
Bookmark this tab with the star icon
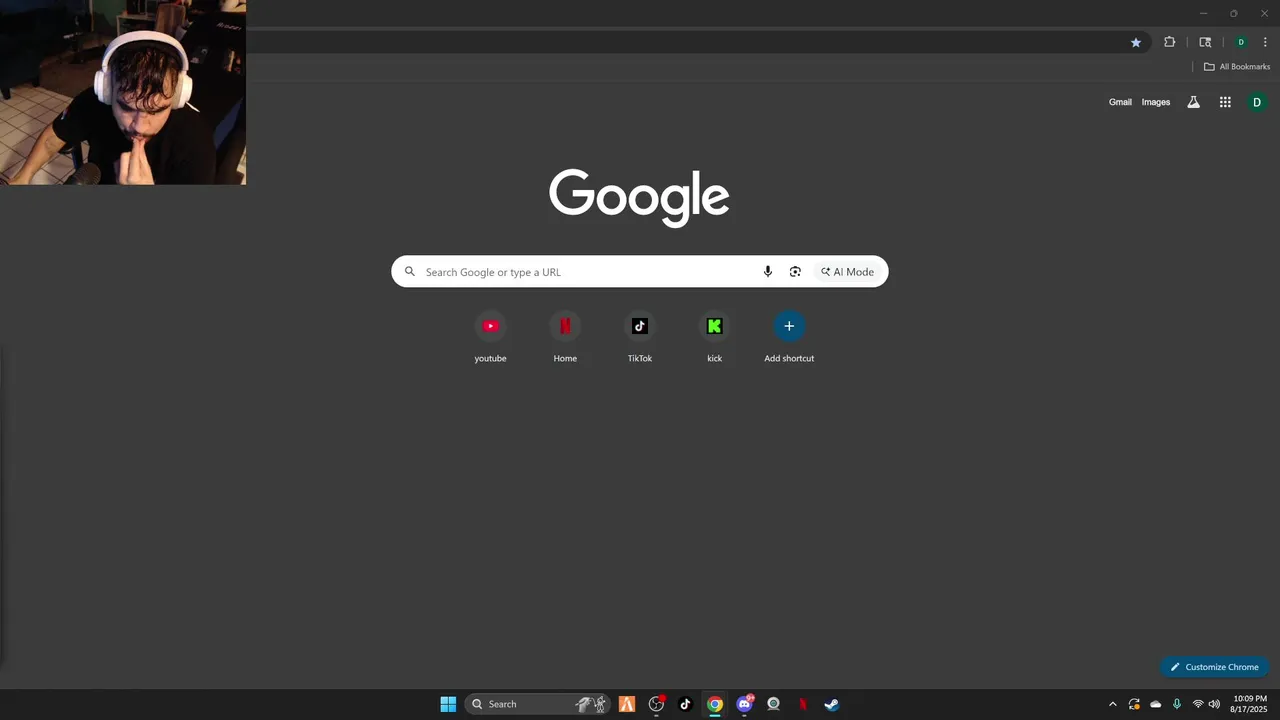point(1136,42)
